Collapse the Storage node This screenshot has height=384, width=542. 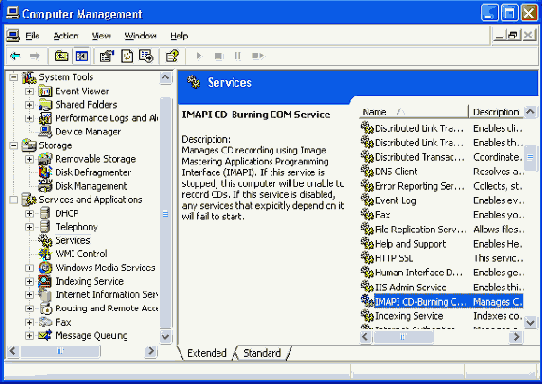(x=13, y=146)
